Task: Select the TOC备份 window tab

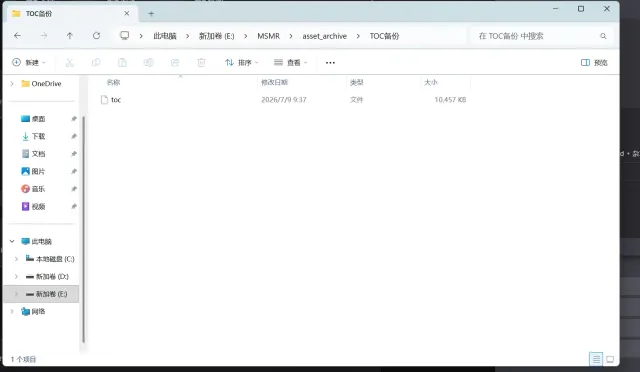Action: [71, 13]
